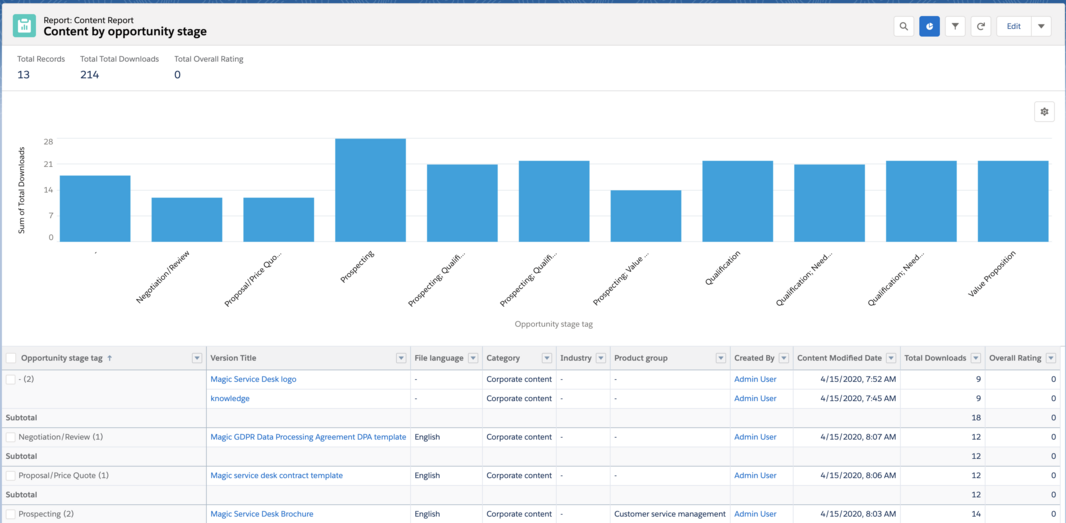Image resolution: width=1066 pixels, height=523 pixels.
Task: Click the Category column header
Action: pyautogui.click(x=503, y=358)
